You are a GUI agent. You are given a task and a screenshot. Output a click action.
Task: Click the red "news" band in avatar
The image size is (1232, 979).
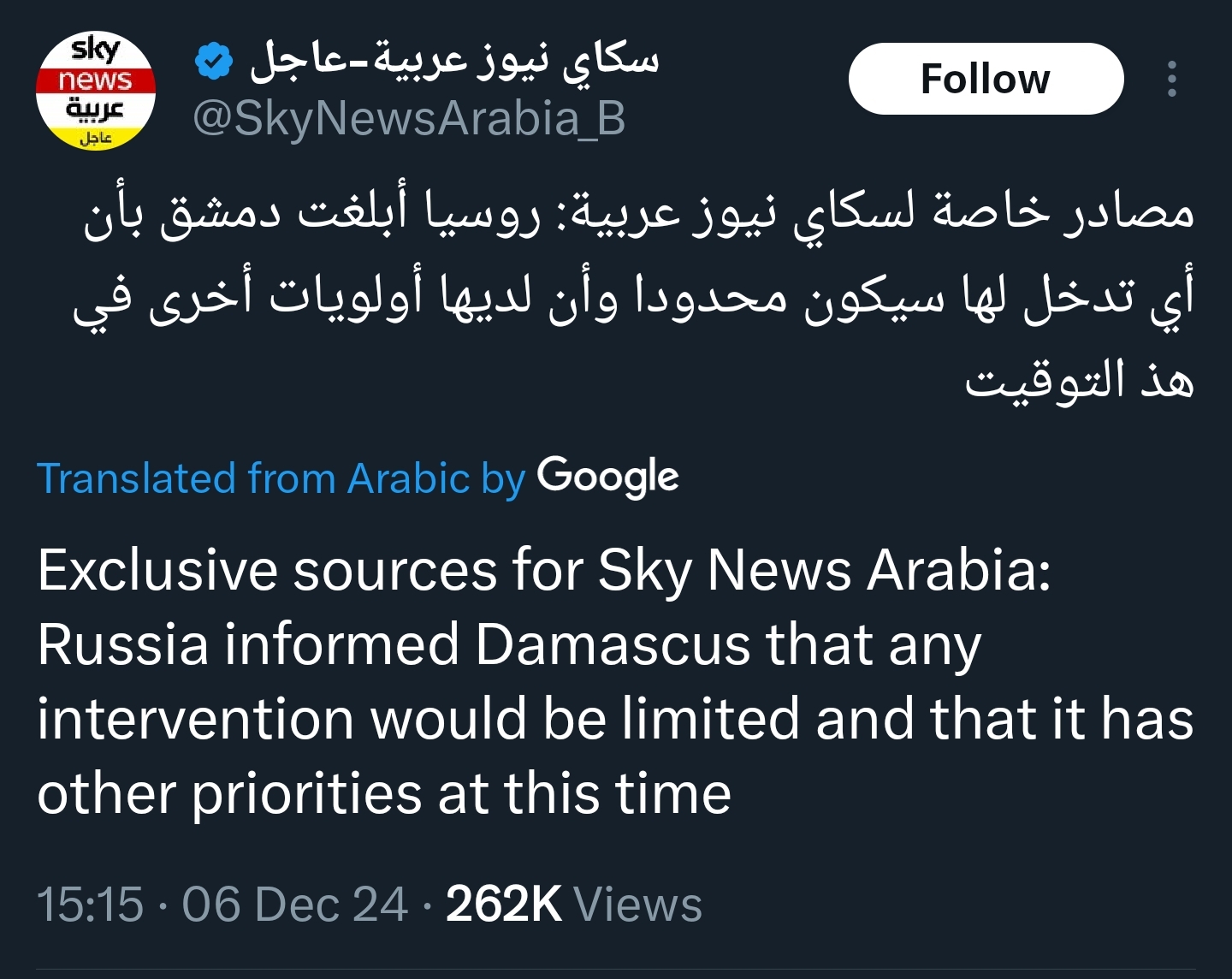coord(95,80)
